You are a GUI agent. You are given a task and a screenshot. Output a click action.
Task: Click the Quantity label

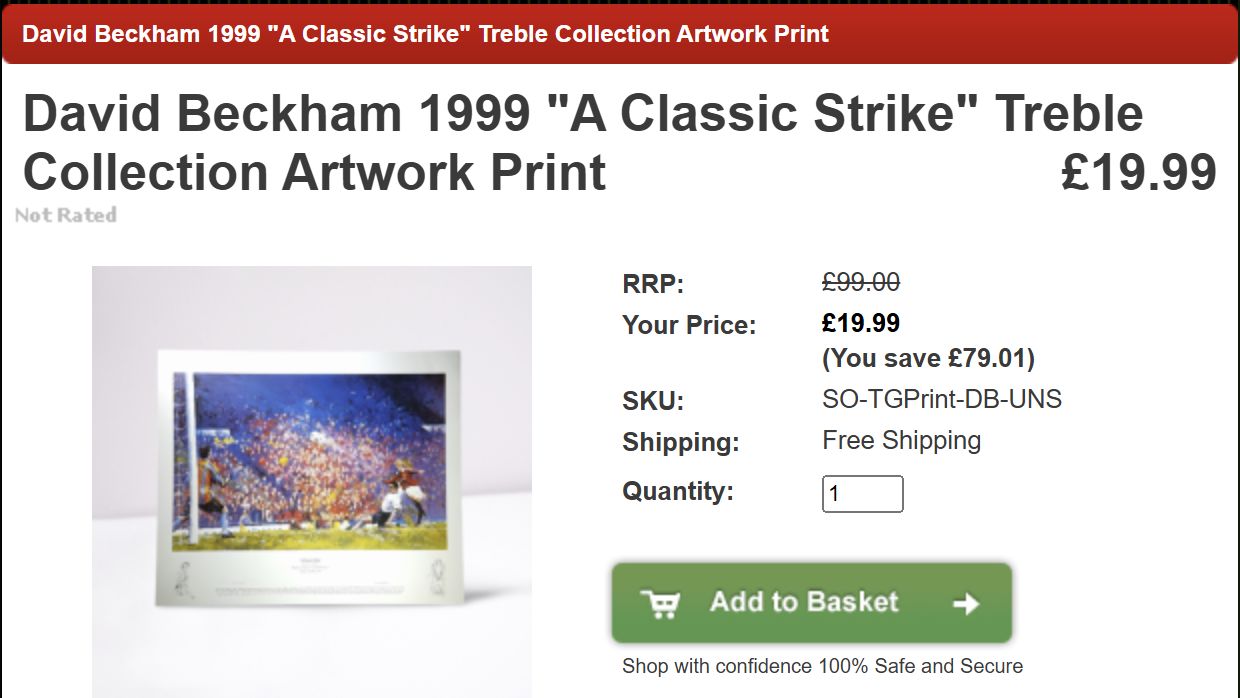pos(678,492)
